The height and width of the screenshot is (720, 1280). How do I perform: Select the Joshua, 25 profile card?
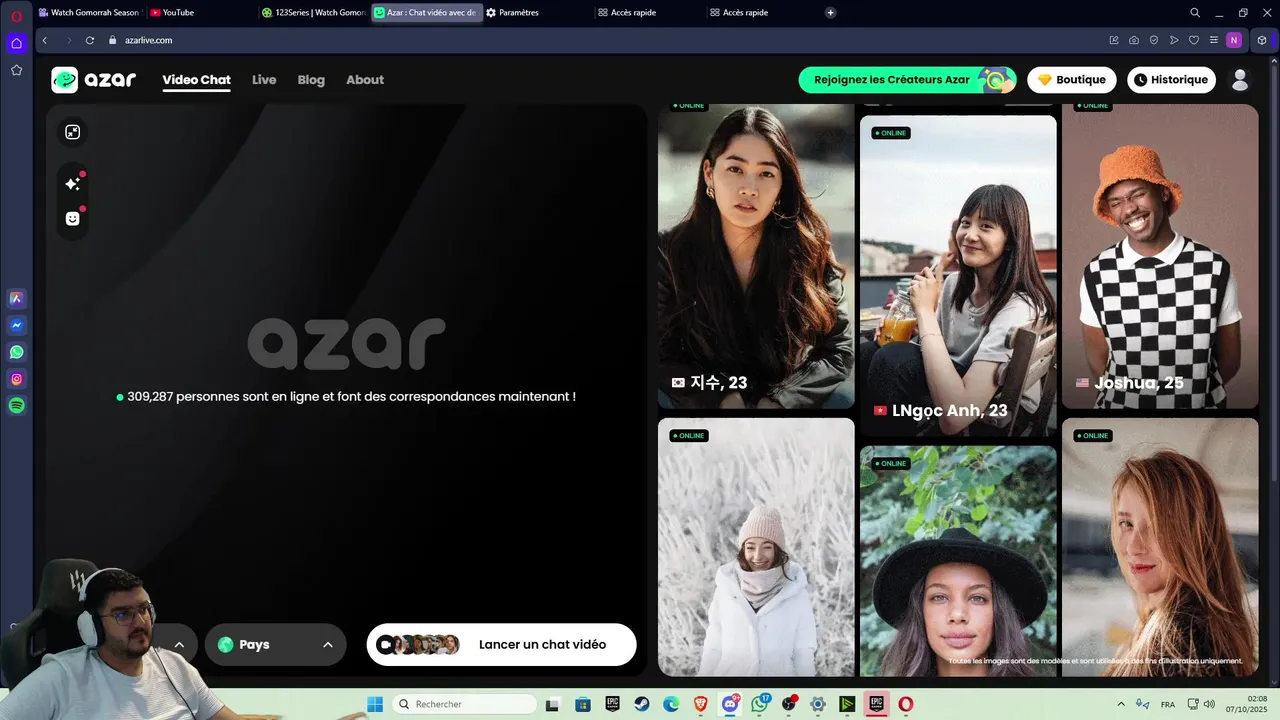coord(1160,256)
